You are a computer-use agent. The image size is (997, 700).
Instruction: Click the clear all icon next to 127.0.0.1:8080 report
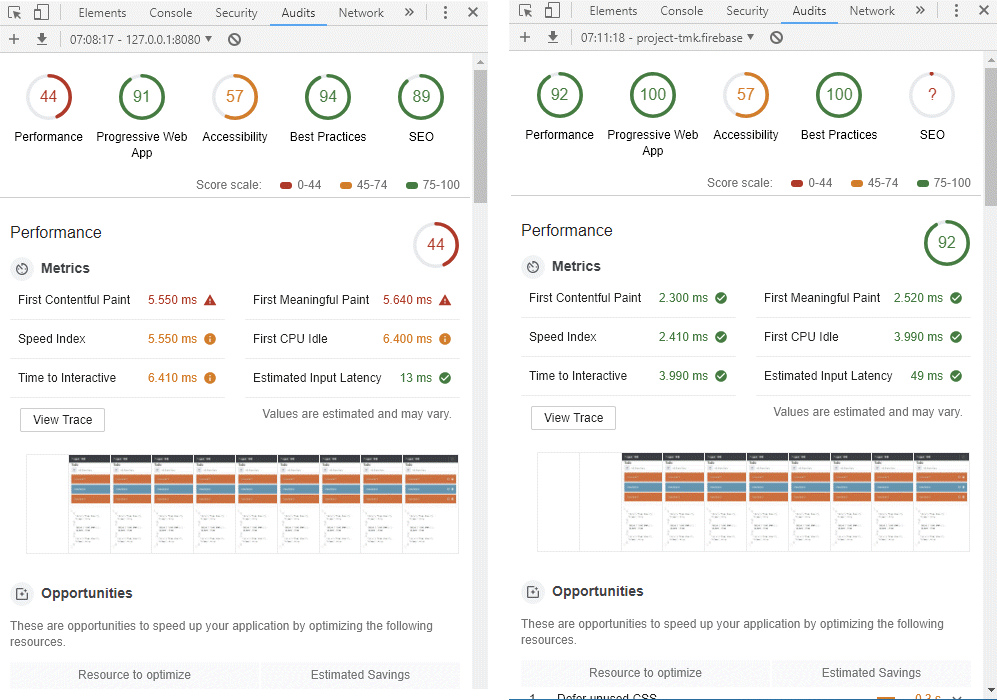(x=234, y=40)
